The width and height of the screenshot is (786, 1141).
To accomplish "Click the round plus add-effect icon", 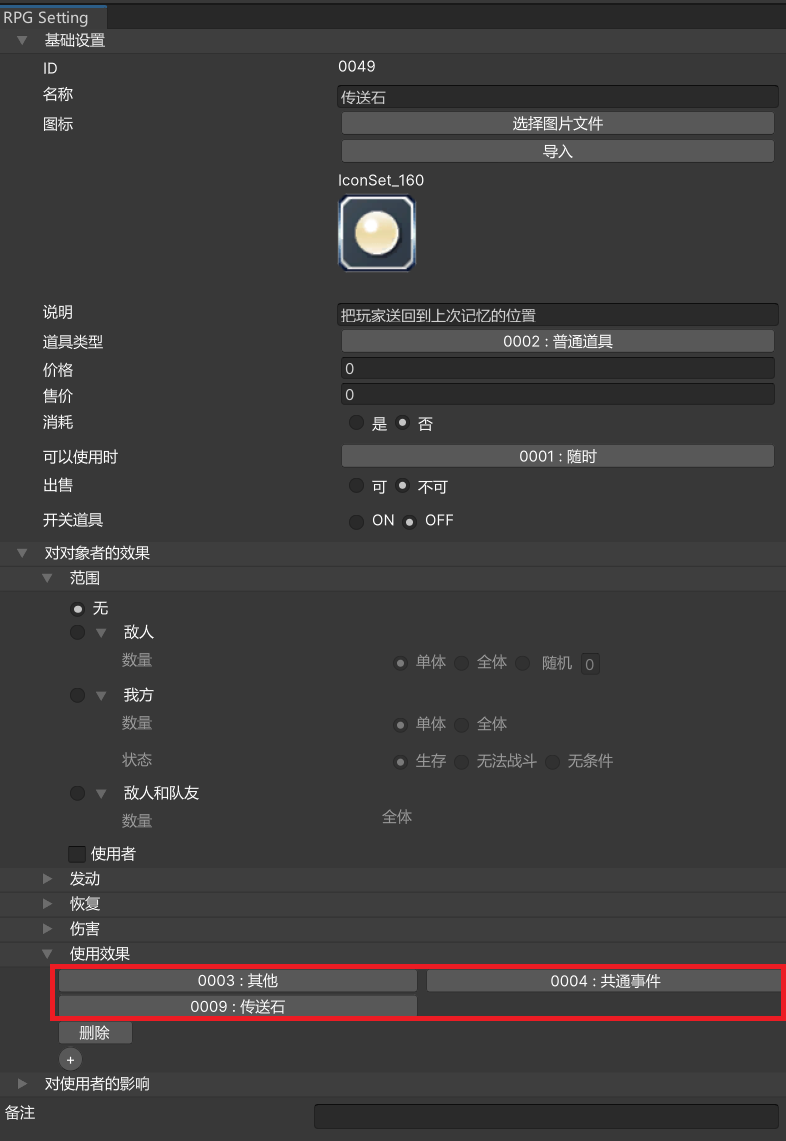I will pyautogui.click(x=70, y=1059).
